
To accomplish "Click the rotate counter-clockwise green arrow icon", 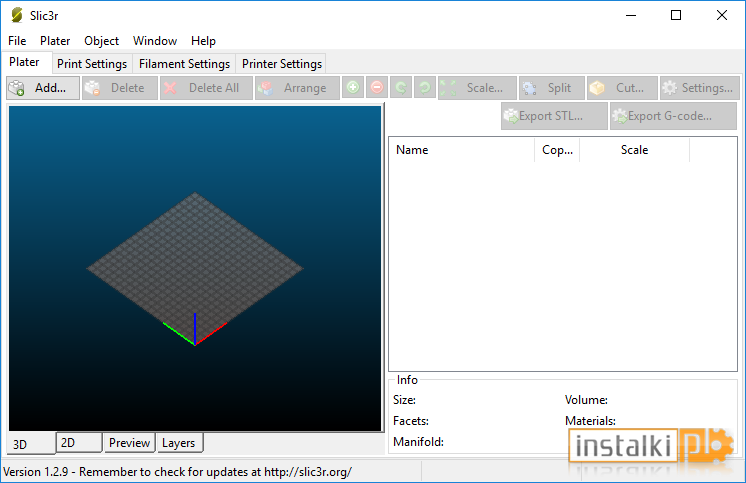I will click(x=401, y=88).
